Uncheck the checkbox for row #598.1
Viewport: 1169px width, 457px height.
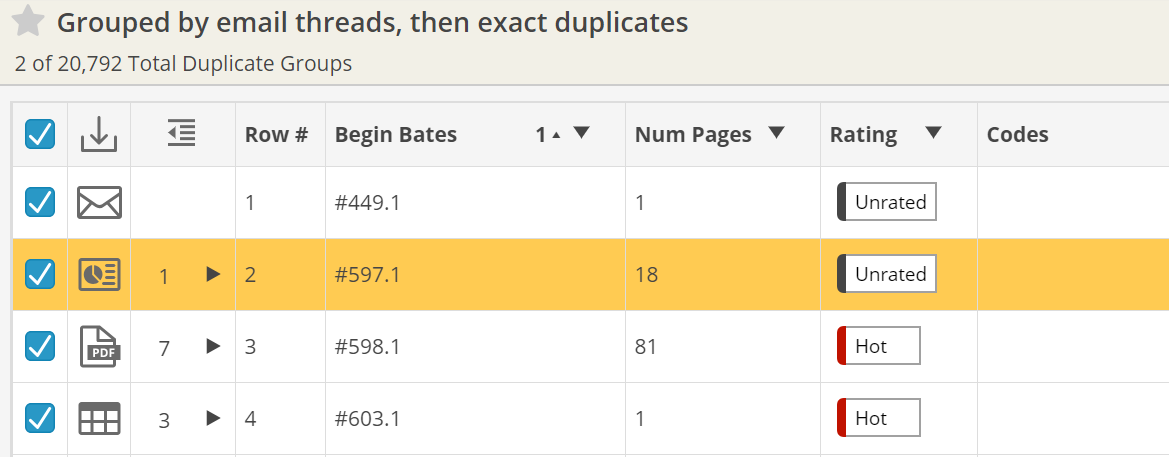coord(40,346)
